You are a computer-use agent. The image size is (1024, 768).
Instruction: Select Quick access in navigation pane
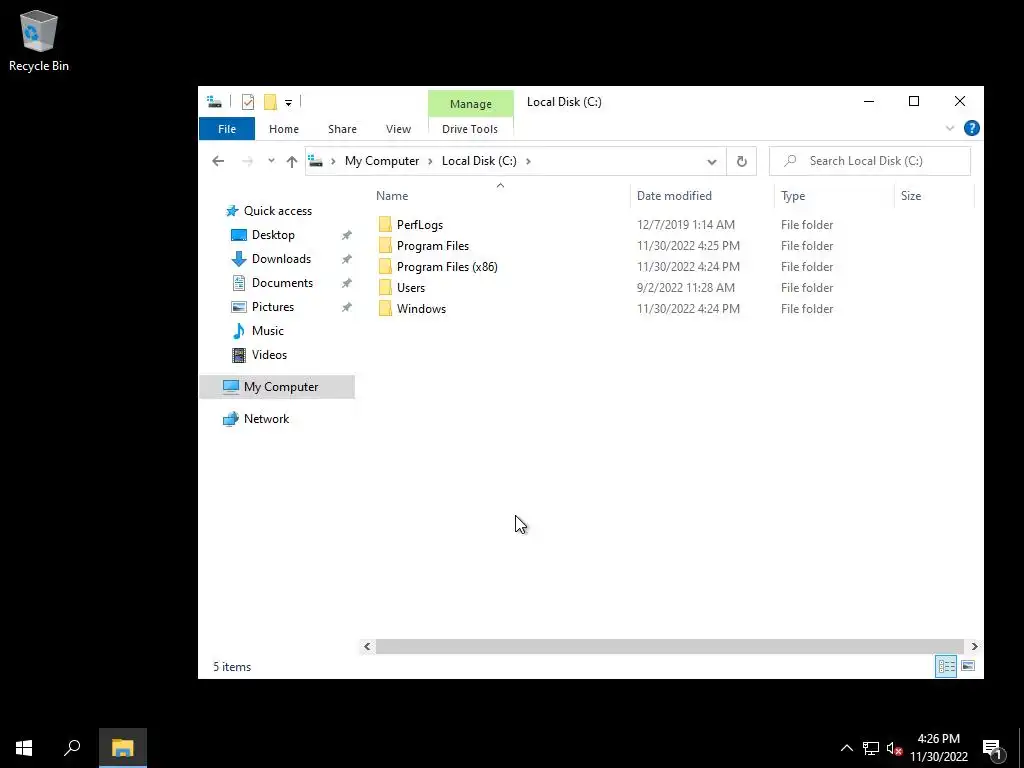coord(277,211)
